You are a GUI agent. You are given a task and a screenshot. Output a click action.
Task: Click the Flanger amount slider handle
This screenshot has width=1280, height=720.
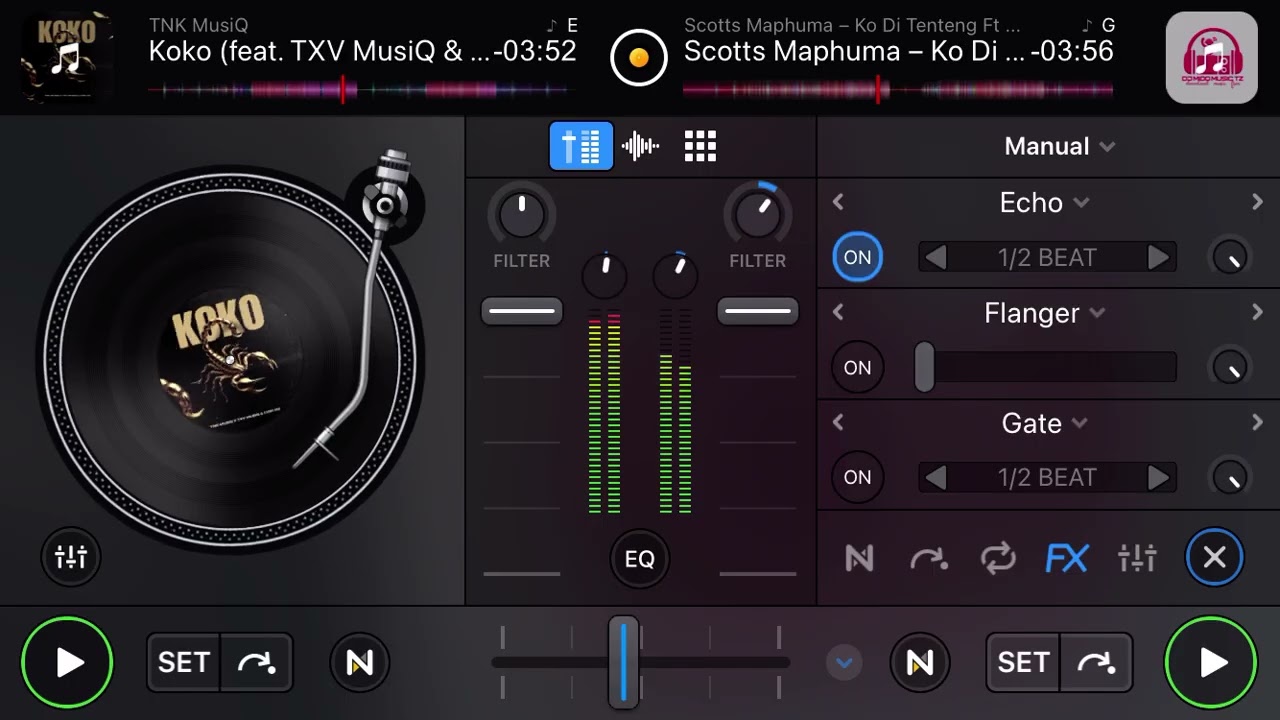coord(924,367)
